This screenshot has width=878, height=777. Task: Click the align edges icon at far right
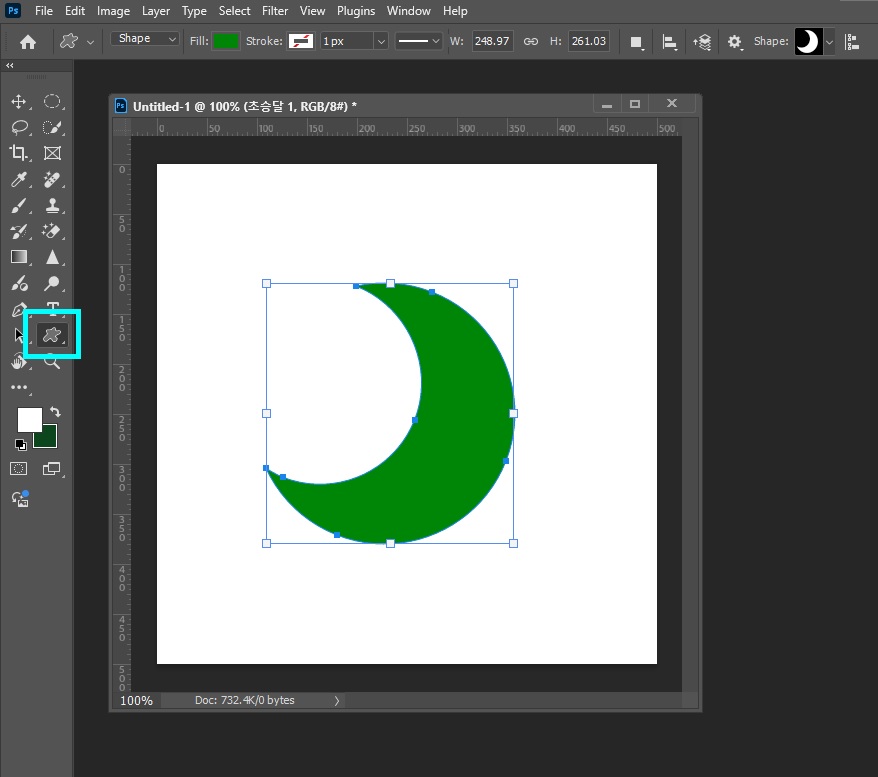pos(852,41)
